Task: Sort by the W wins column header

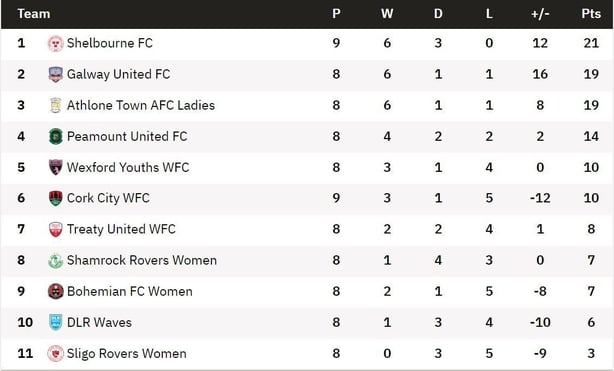Action: (x=387, y=14)
